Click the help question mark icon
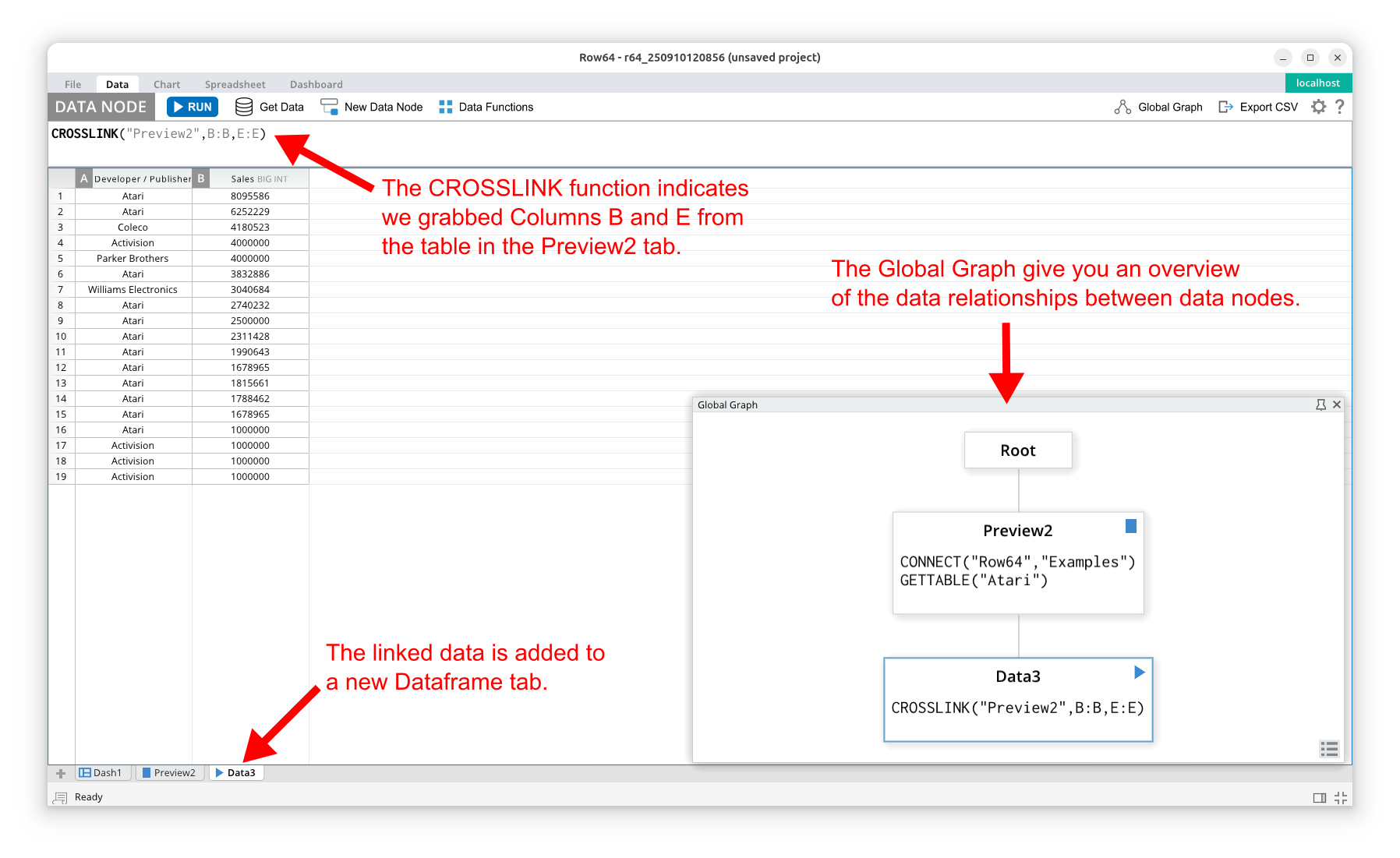 tap(1339, 107)
